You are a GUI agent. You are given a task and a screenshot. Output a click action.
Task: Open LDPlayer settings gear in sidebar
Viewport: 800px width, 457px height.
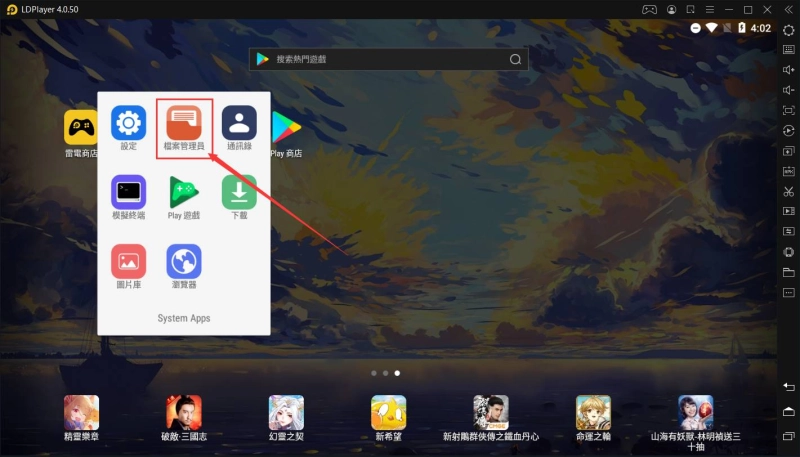(x=788, y=30)
